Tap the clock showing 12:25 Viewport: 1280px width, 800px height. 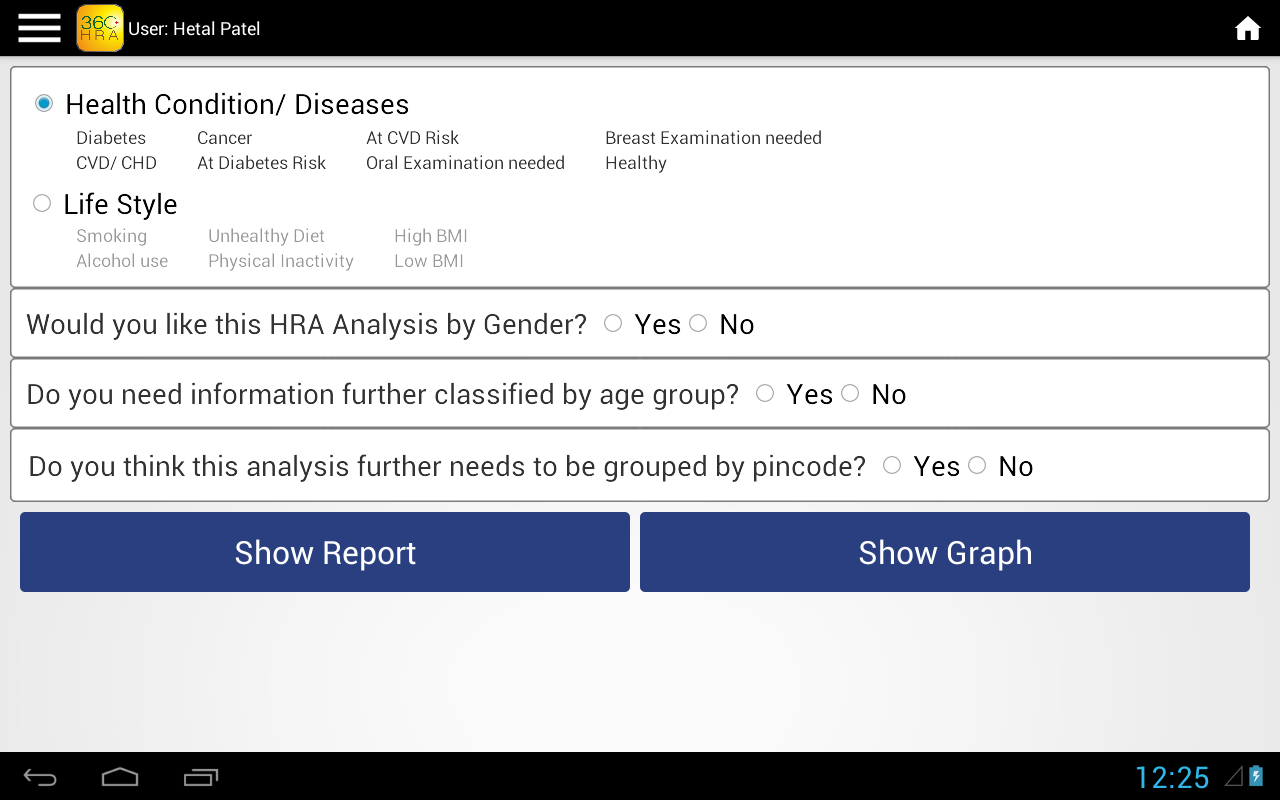(x=1172, y=777)
